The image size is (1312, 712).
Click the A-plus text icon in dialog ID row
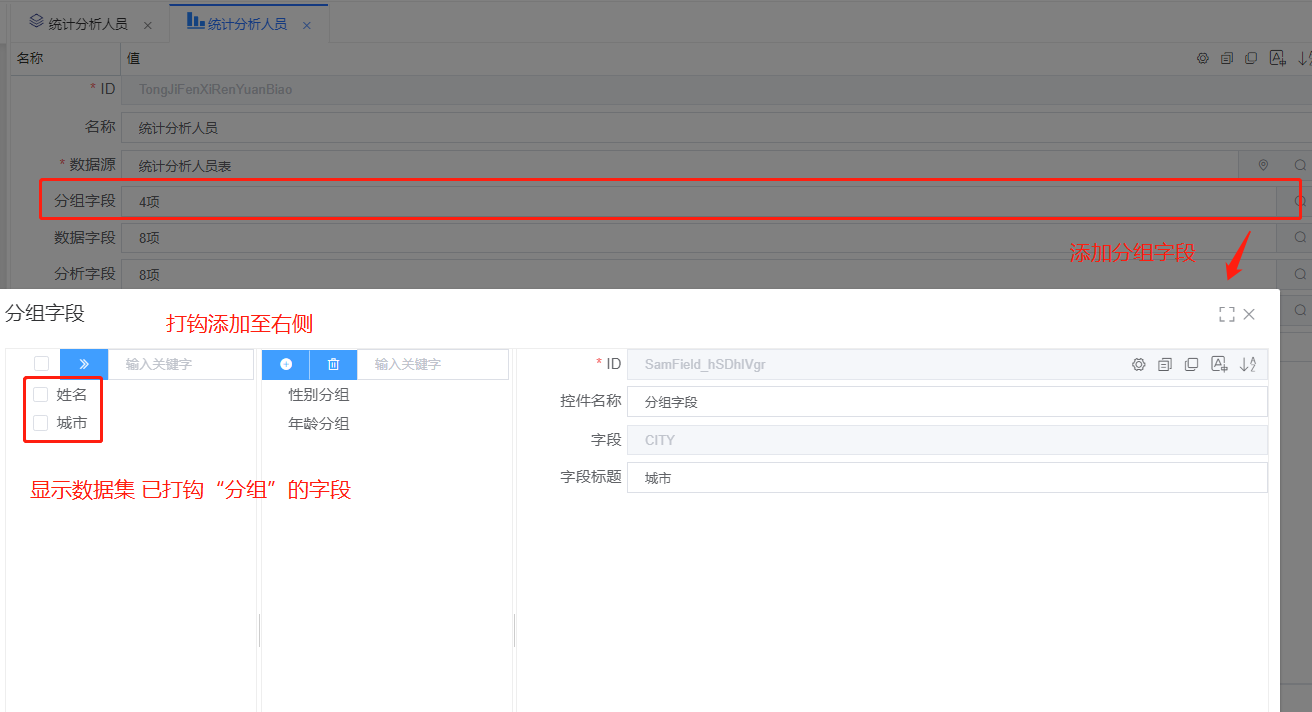(1219, 364)
